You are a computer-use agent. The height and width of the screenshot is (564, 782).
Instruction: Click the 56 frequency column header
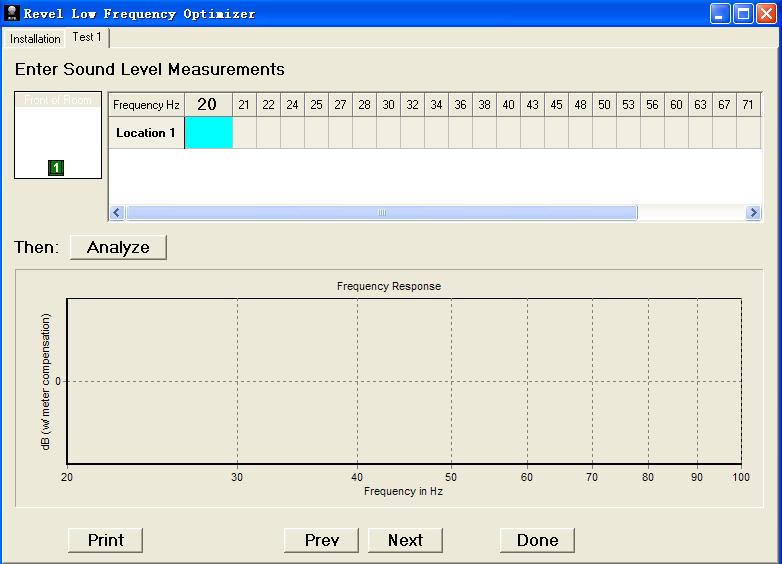(x=653, y=105)
